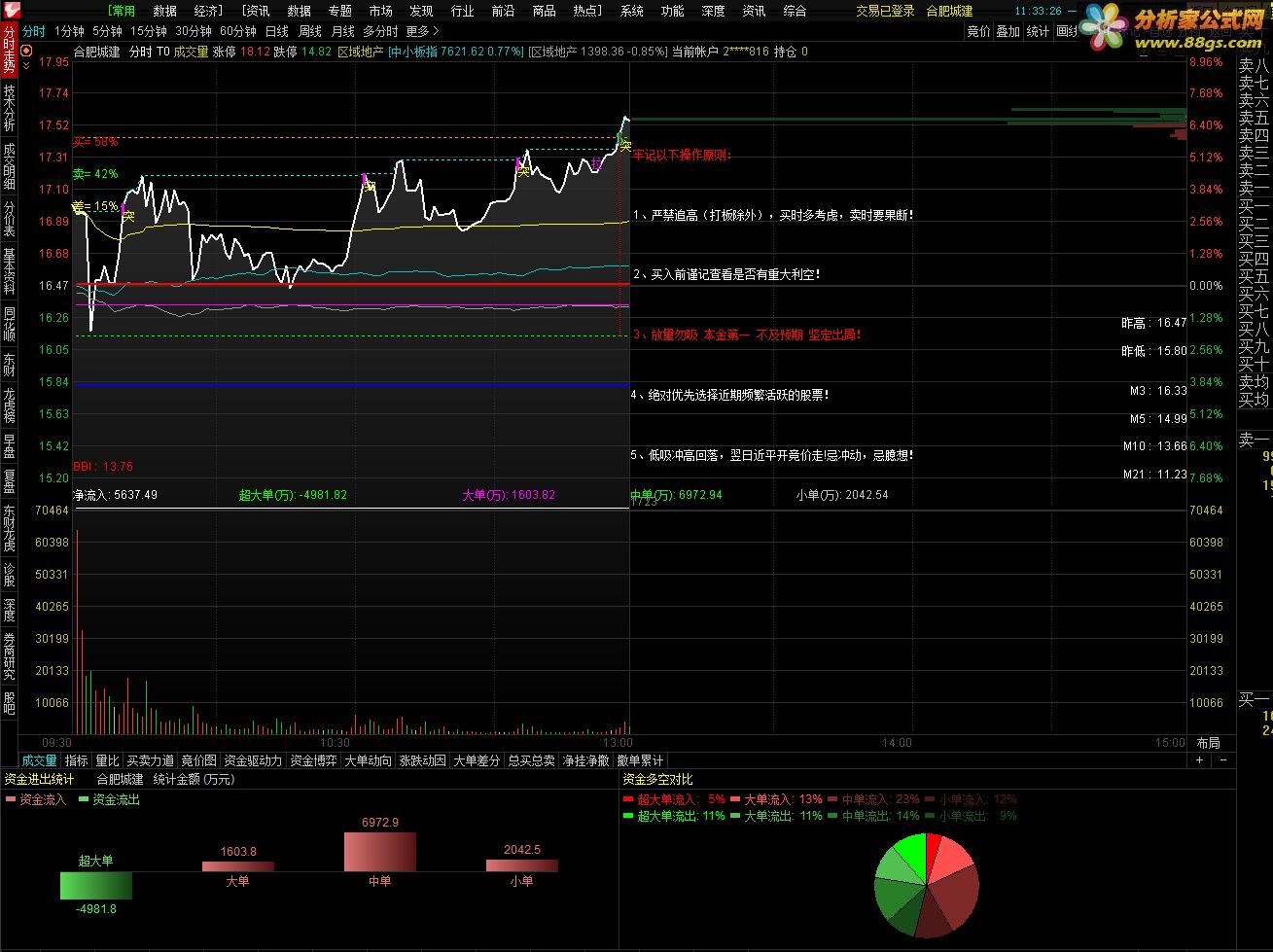Click 合肥城建 in the top title bar
The image size is (1273, 952).
(x=949, y=11)
